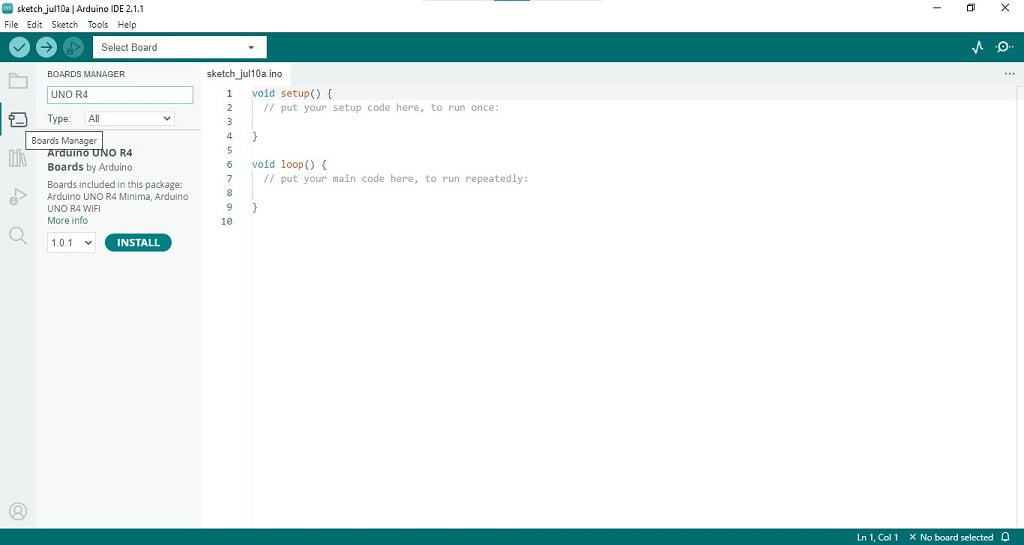Open the Search sidebar panel

pyautogui.click(x=18, y=236)
